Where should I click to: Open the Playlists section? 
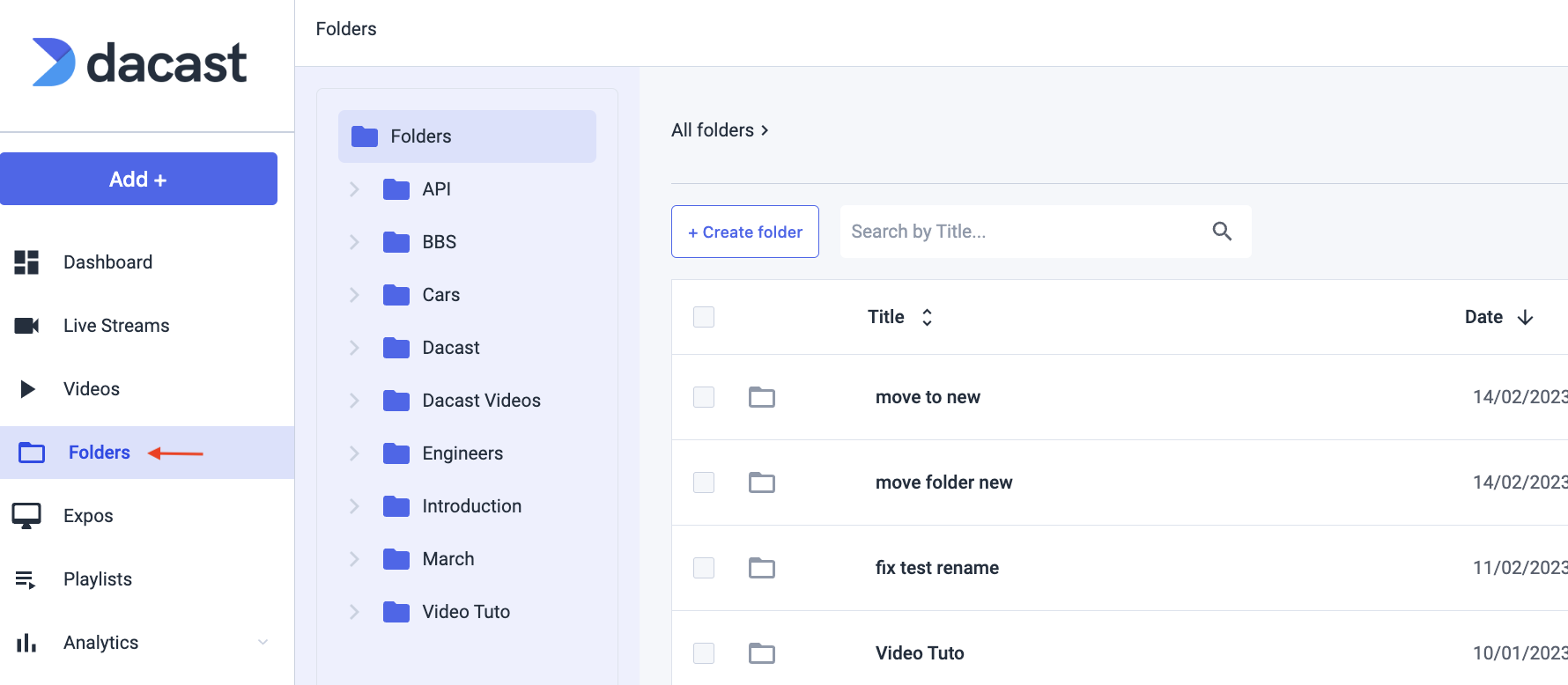[x=98, y=579]
